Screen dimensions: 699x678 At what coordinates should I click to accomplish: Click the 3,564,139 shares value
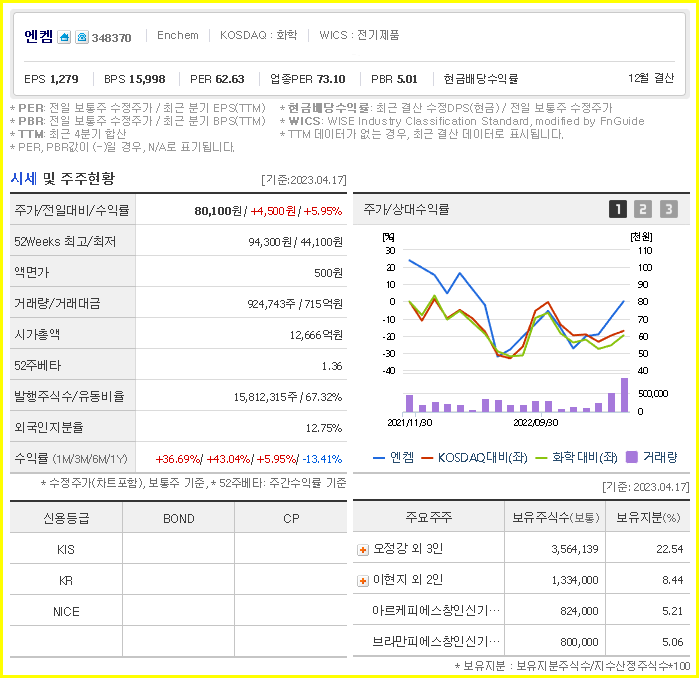[x=575, y=549]
